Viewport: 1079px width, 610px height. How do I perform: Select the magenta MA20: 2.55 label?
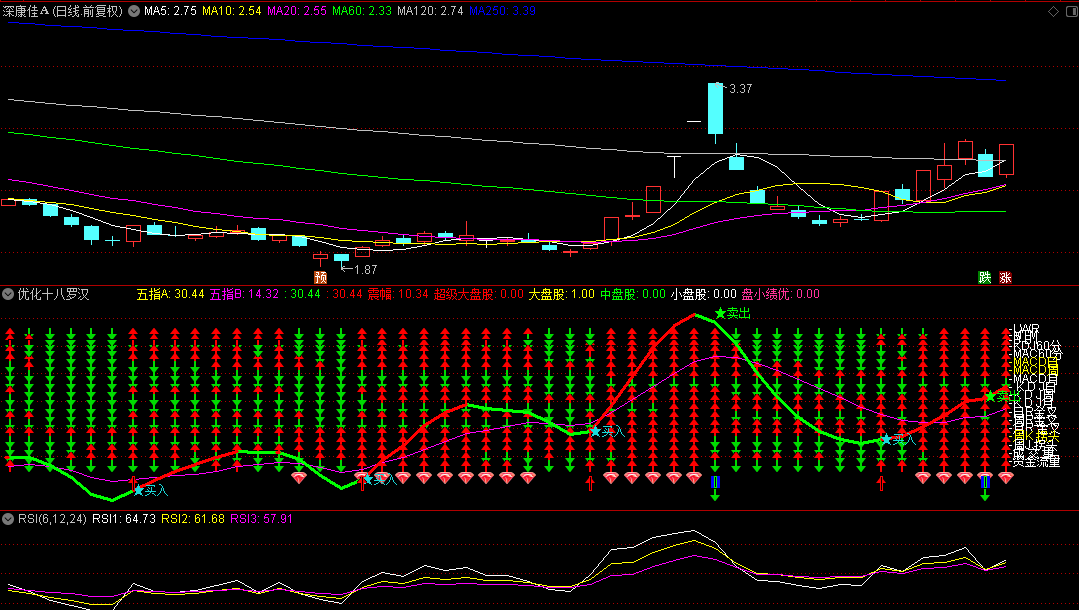click(x=297, y=11)
